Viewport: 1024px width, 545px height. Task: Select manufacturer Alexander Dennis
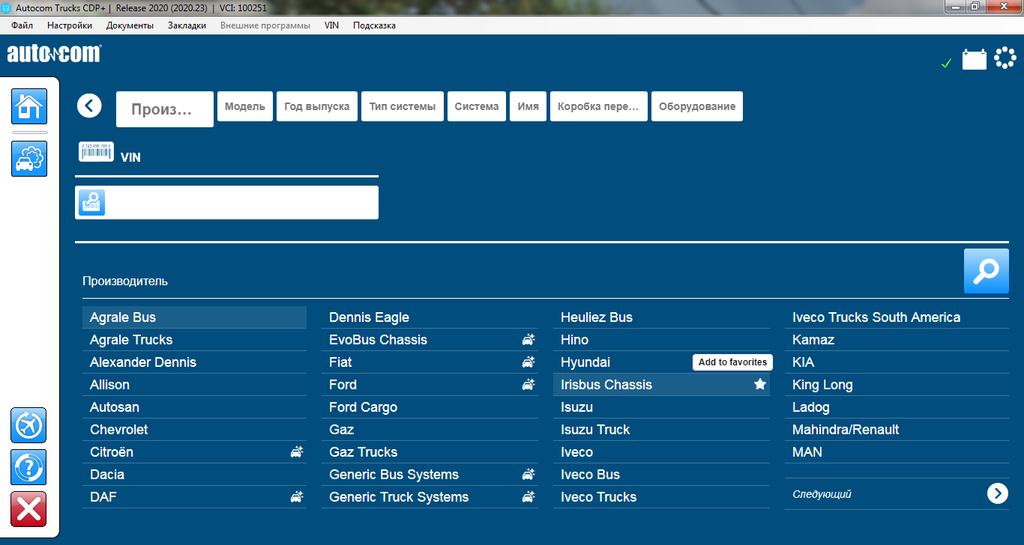click(195, 362)
